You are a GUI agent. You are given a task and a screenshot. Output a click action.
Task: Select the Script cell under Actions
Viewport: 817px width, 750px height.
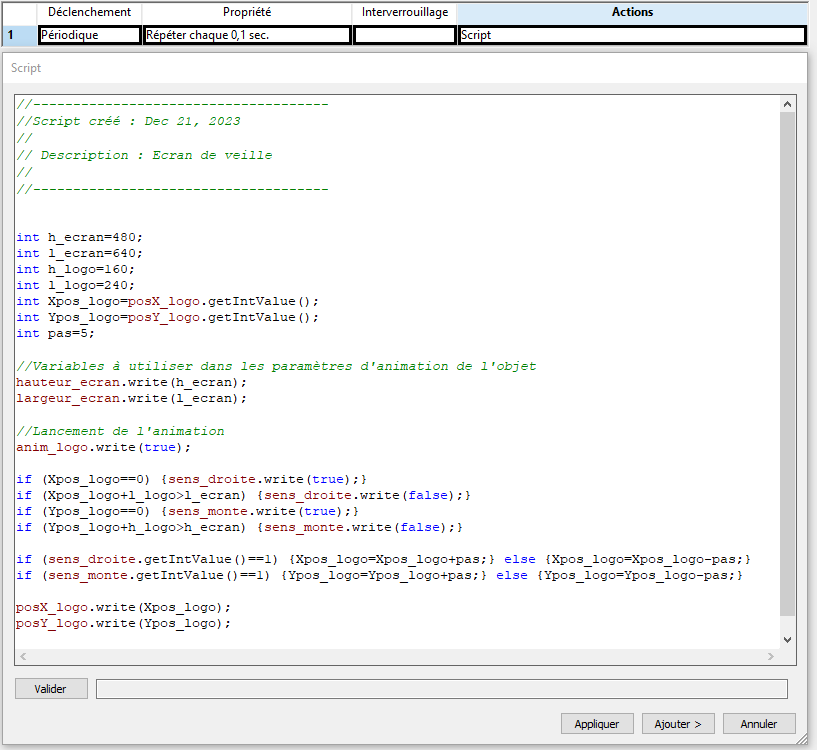pos(631,34)
